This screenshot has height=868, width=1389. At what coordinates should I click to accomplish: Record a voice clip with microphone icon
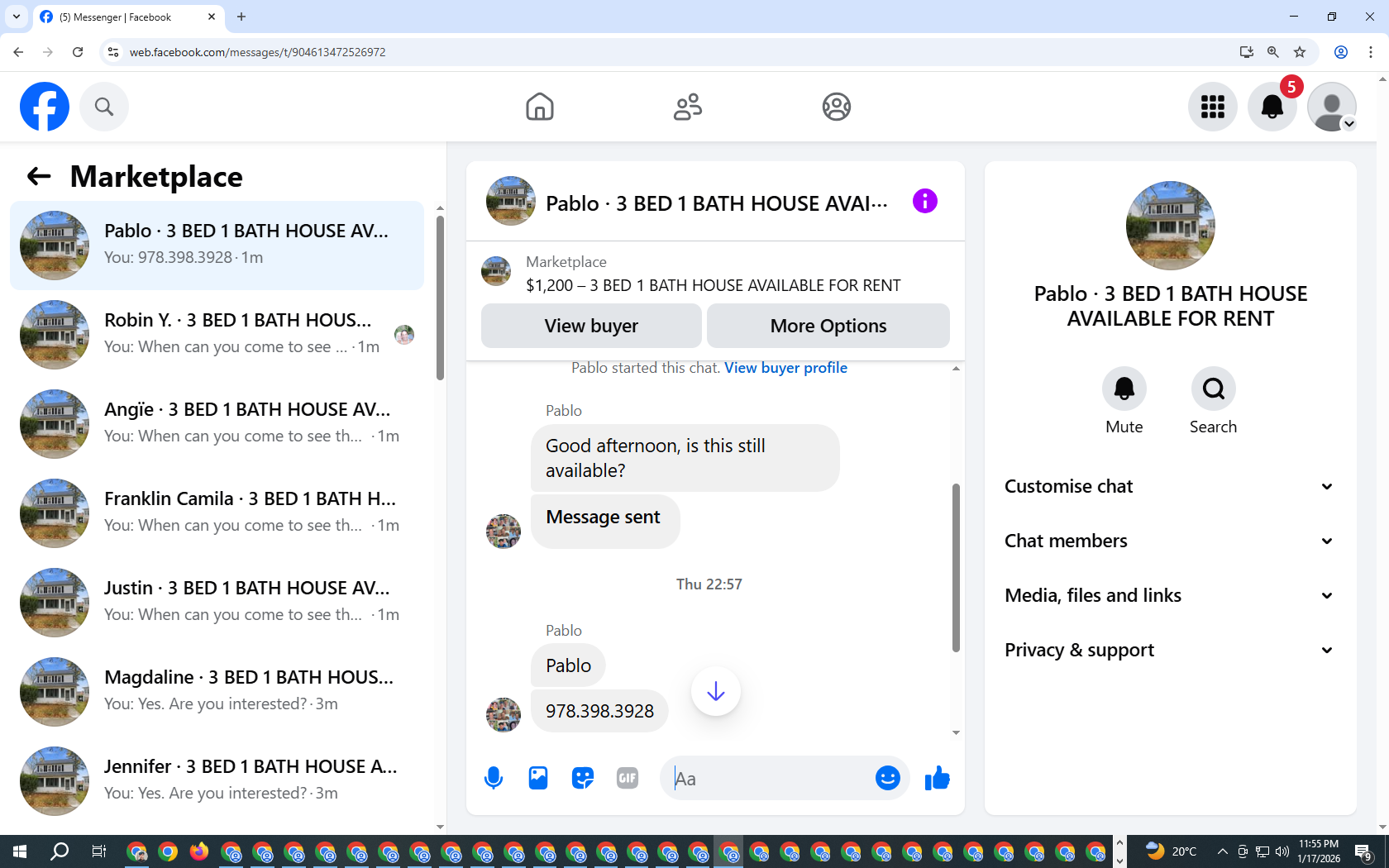(x=494, y=778)
